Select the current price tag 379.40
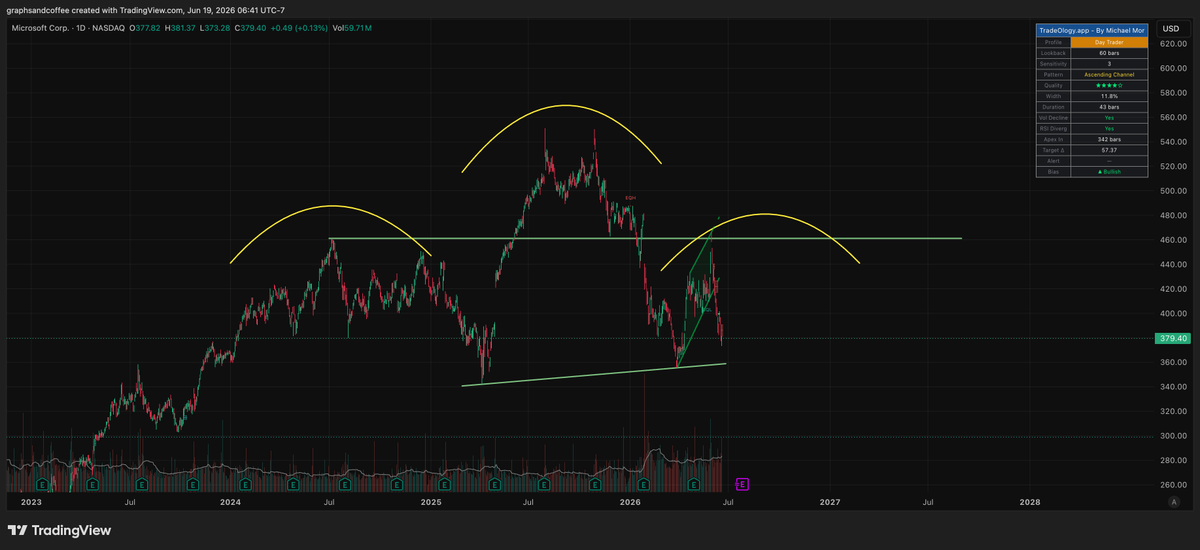The width and height of the screenshot is (1200, 550). click(x=1172, y=338)
